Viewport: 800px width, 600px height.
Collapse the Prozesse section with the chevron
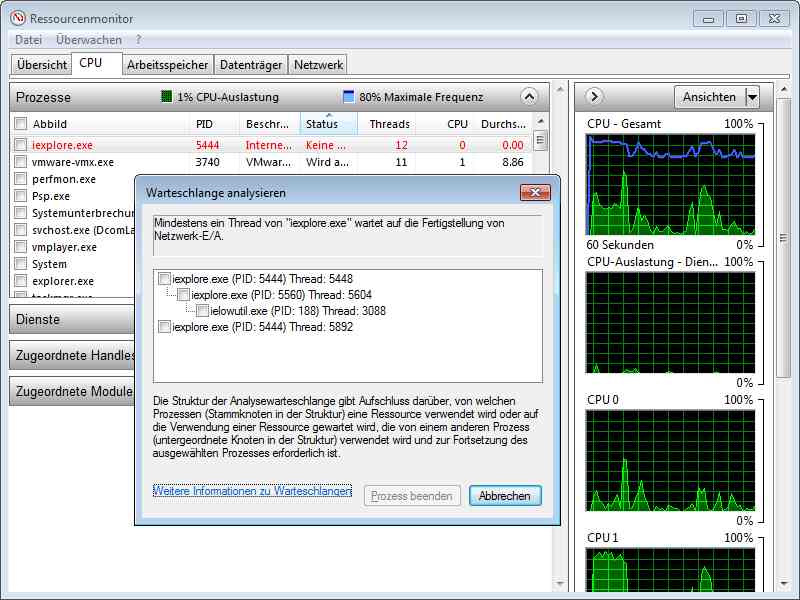(529, 97)
